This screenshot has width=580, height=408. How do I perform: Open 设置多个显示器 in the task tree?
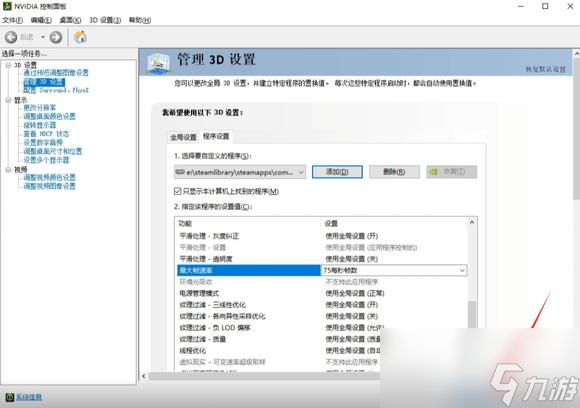tap(46, 160)
